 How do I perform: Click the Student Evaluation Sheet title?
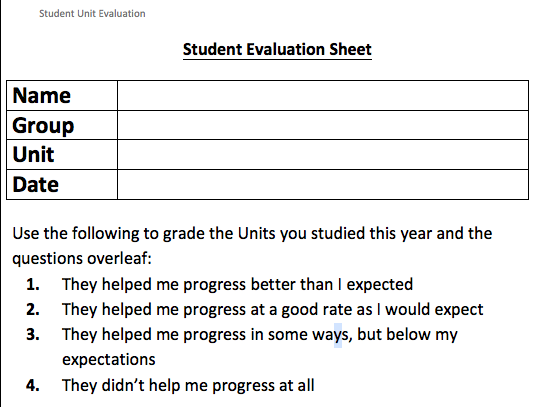coord(277,50)
